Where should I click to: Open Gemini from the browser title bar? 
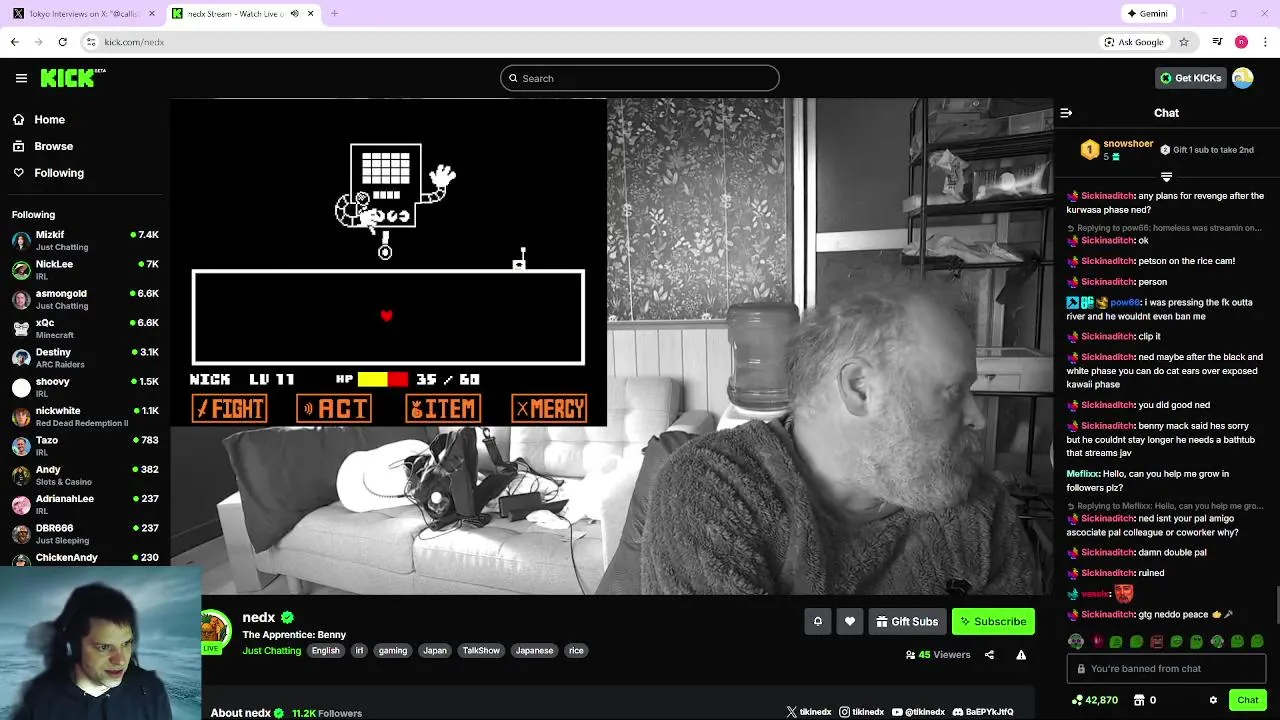tap(1147, 13)
